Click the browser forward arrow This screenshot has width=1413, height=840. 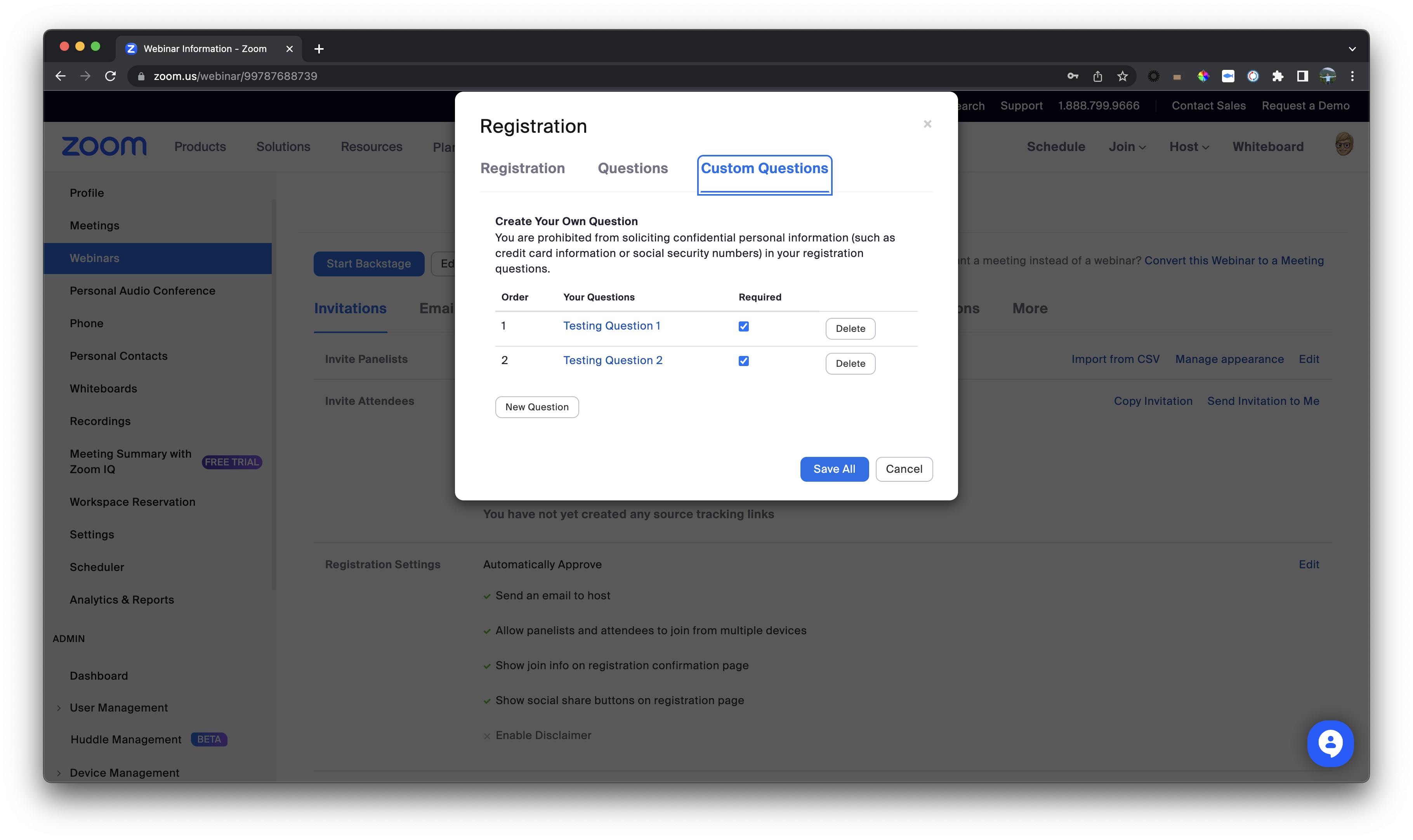[85, 76]
